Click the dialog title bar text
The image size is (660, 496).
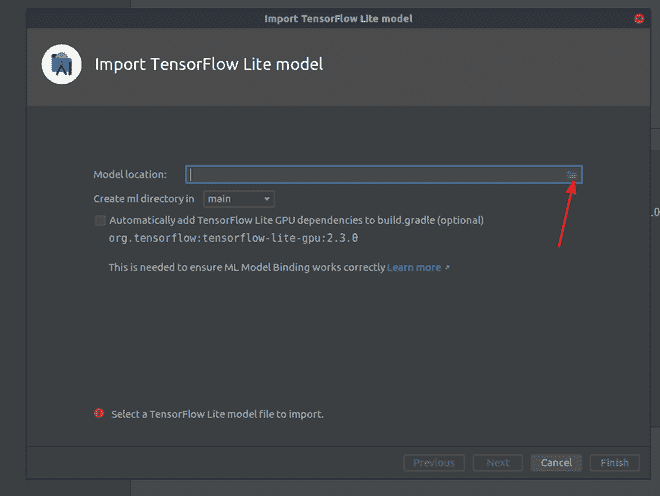pyautogui.click(x=338, y=18)
